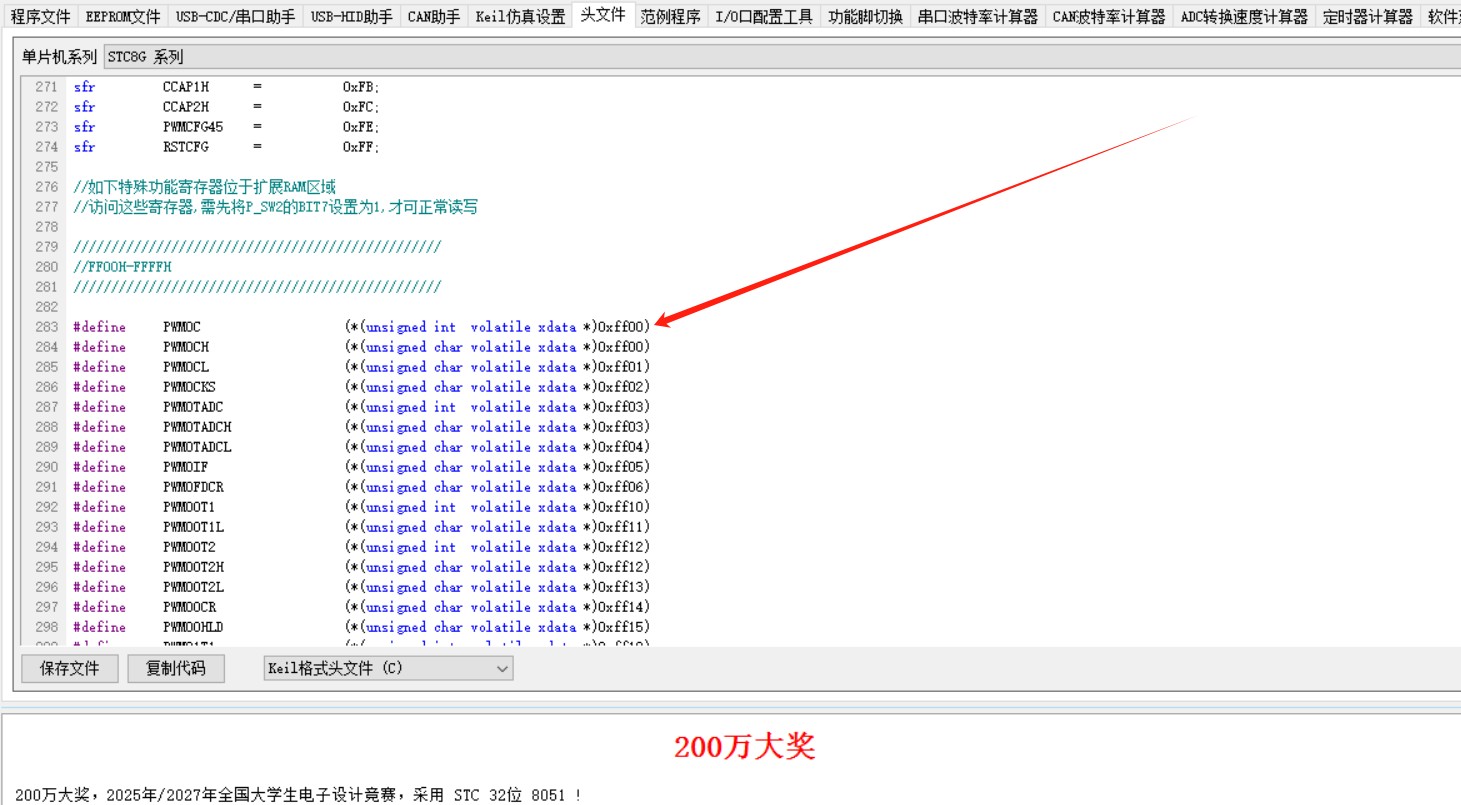
Task: Open the STC8G 系列 MCU series dropdown
Action: [780, 57]
